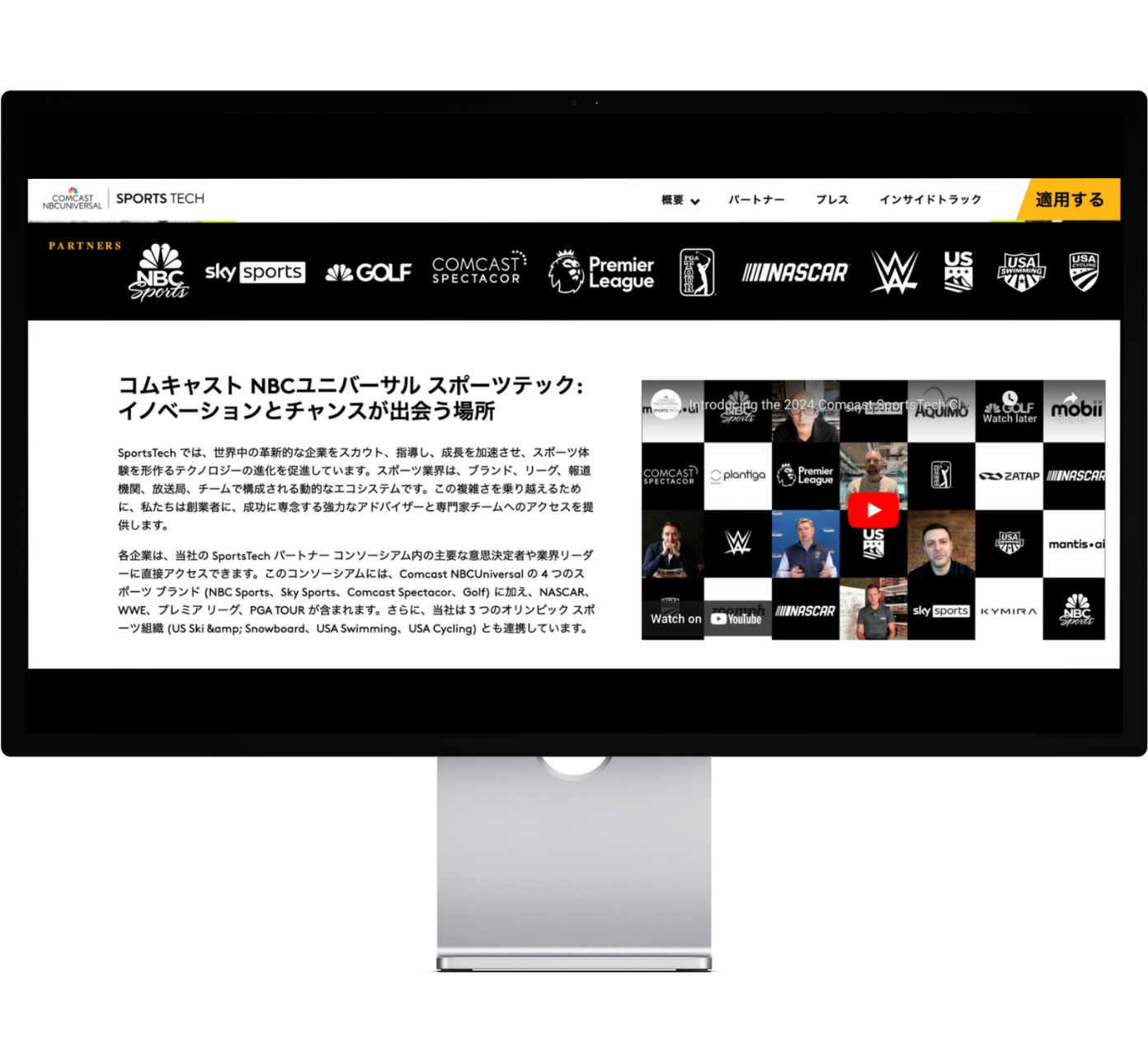1148x1062 pixels.
Task: Select the USA Cycling partner logo
Action: (x=1084, y=272)
